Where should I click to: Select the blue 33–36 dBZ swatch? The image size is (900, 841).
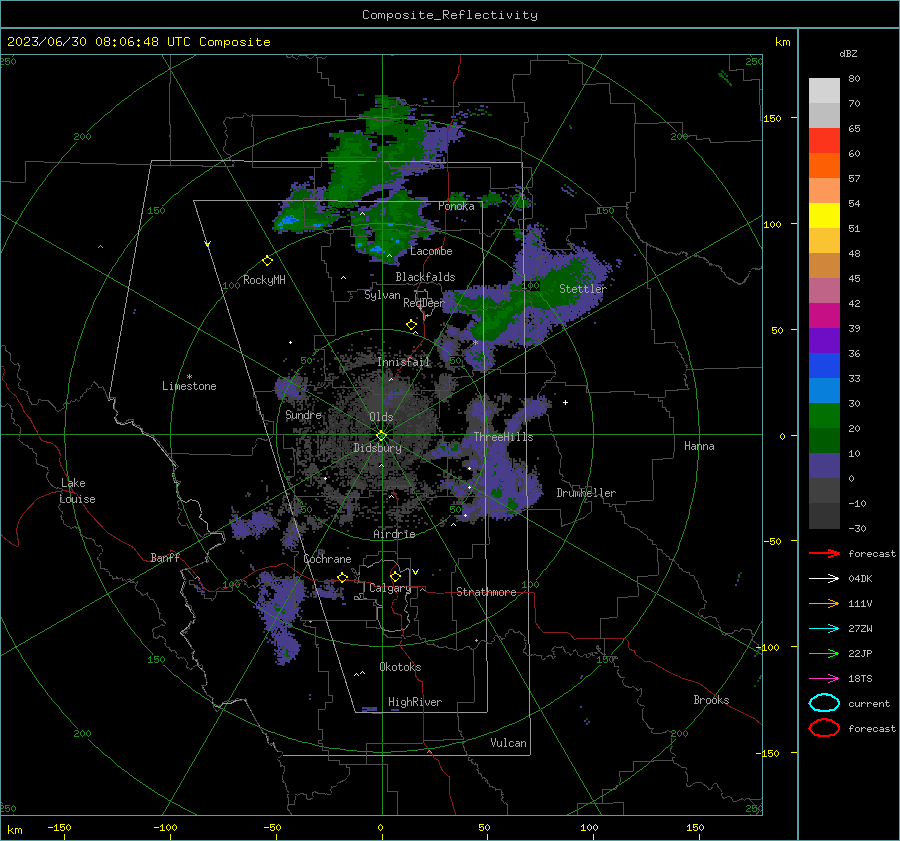[824, 366]
